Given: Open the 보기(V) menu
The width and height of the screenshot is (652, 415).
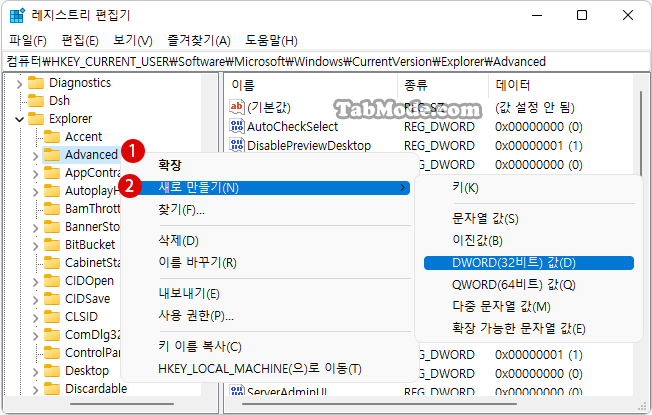Looking at the screenshot, I should click(133, 41).
